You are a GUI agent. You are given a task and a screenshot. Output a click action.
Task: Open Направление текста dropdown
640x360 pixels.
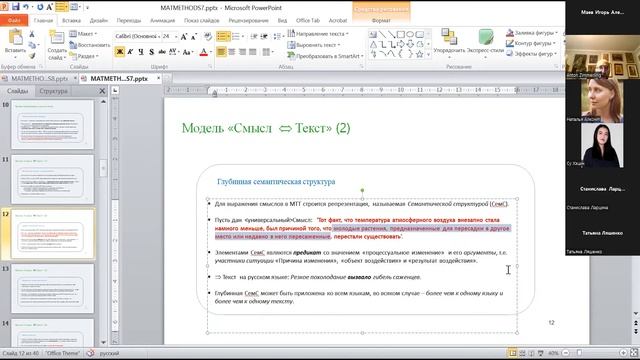pyautogui.click(x=318, y=33)
